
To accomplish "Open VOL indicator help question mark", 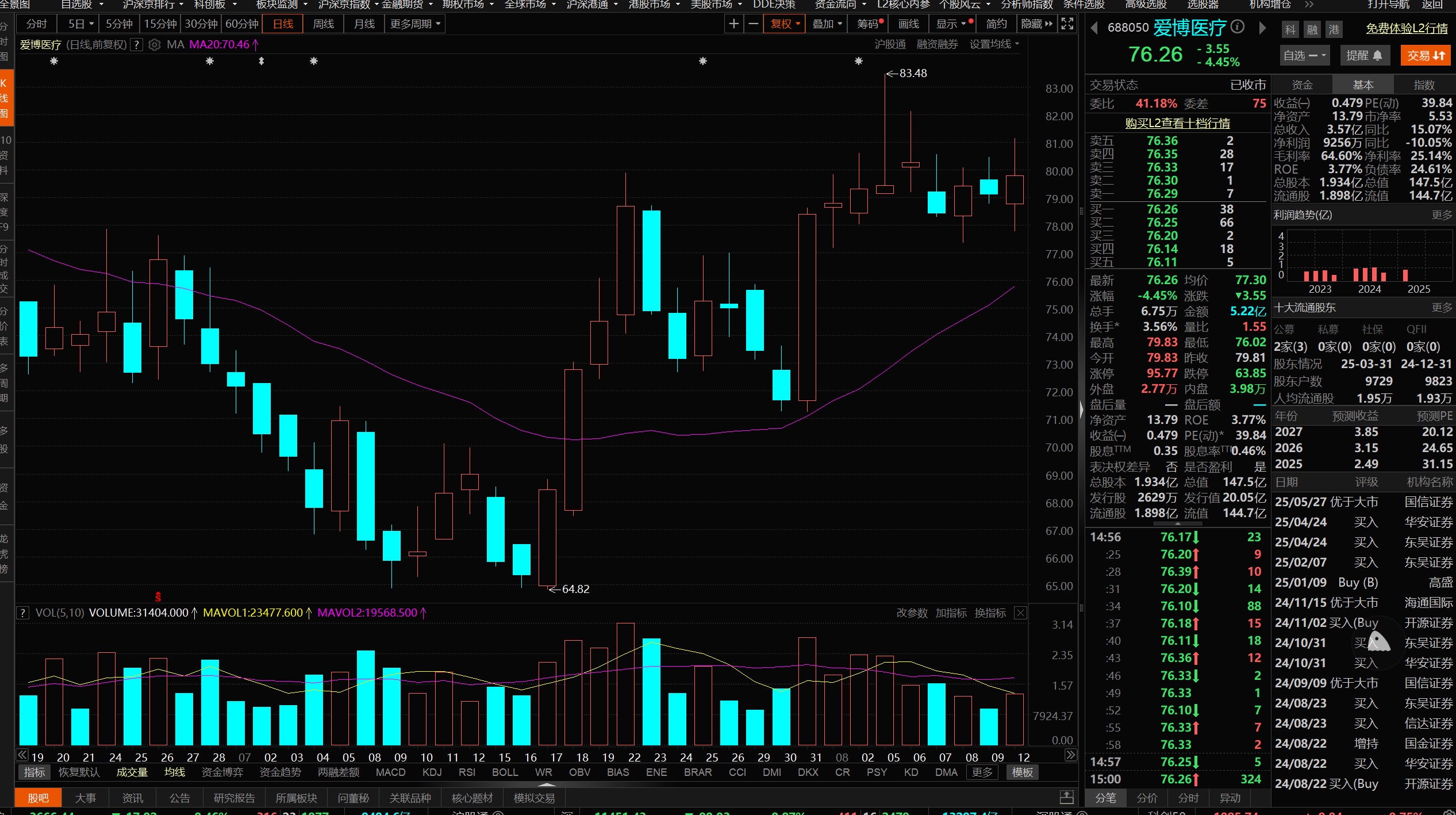I will (22, 613).
